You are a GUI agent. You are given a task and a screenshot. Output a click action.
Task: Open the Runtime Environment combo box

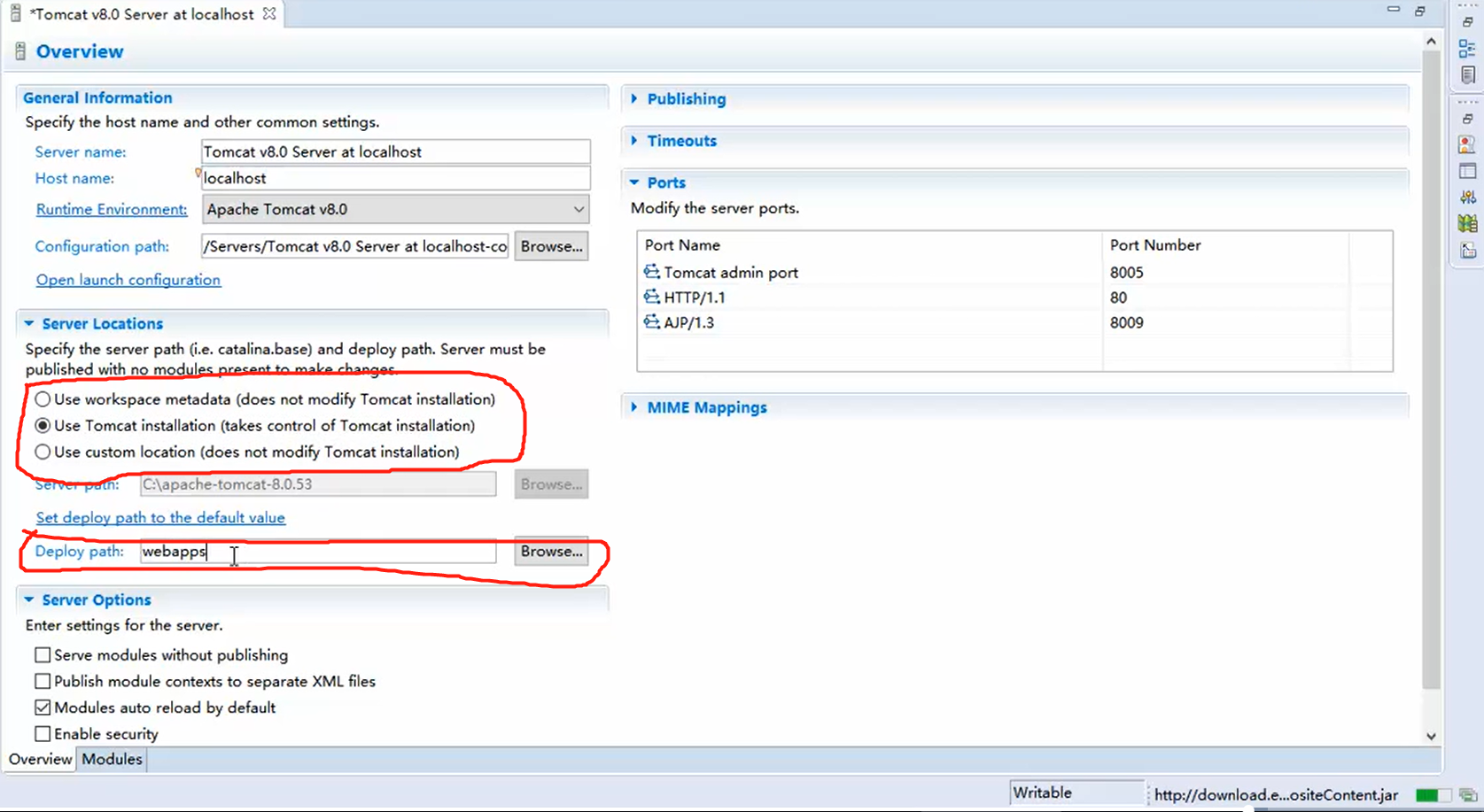395,209
